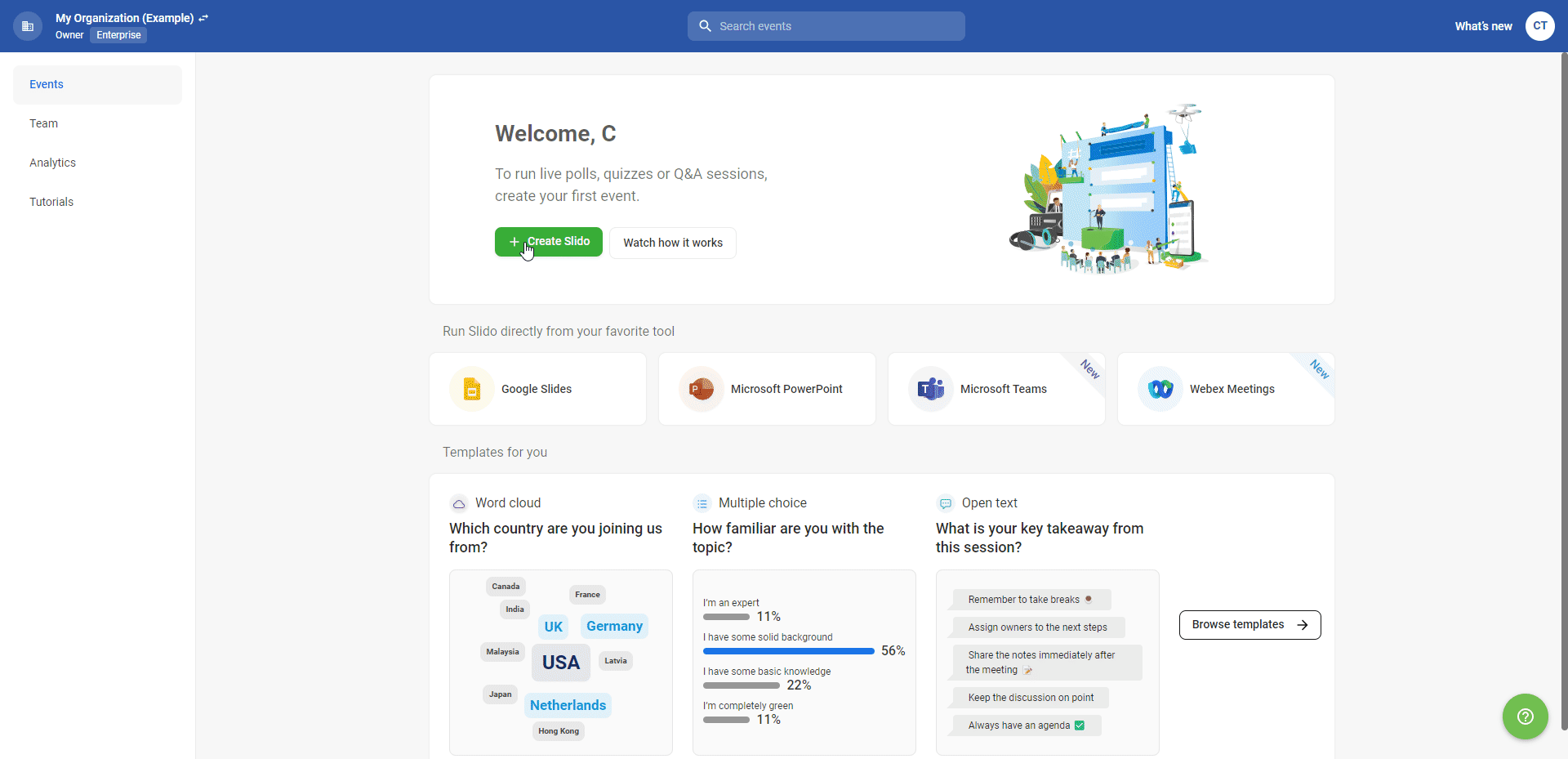
Task: Click Watch how it works
Action: point(673,243)
